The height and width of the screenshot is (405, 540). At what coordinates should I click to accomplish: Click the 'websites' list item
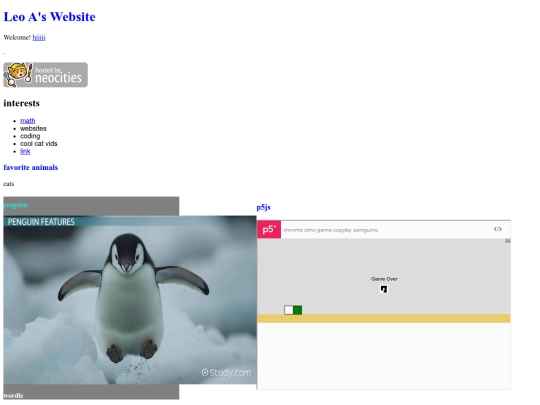coord(33,128)
